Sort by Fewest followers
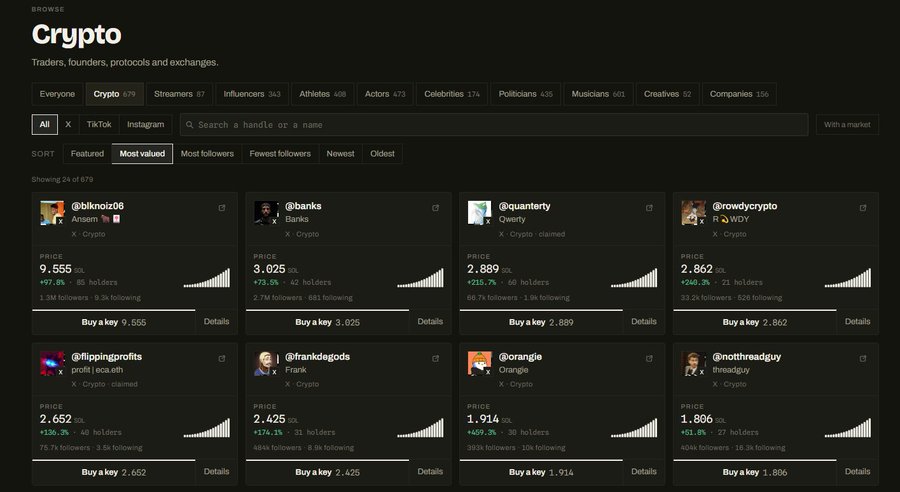 pos(280,154)
